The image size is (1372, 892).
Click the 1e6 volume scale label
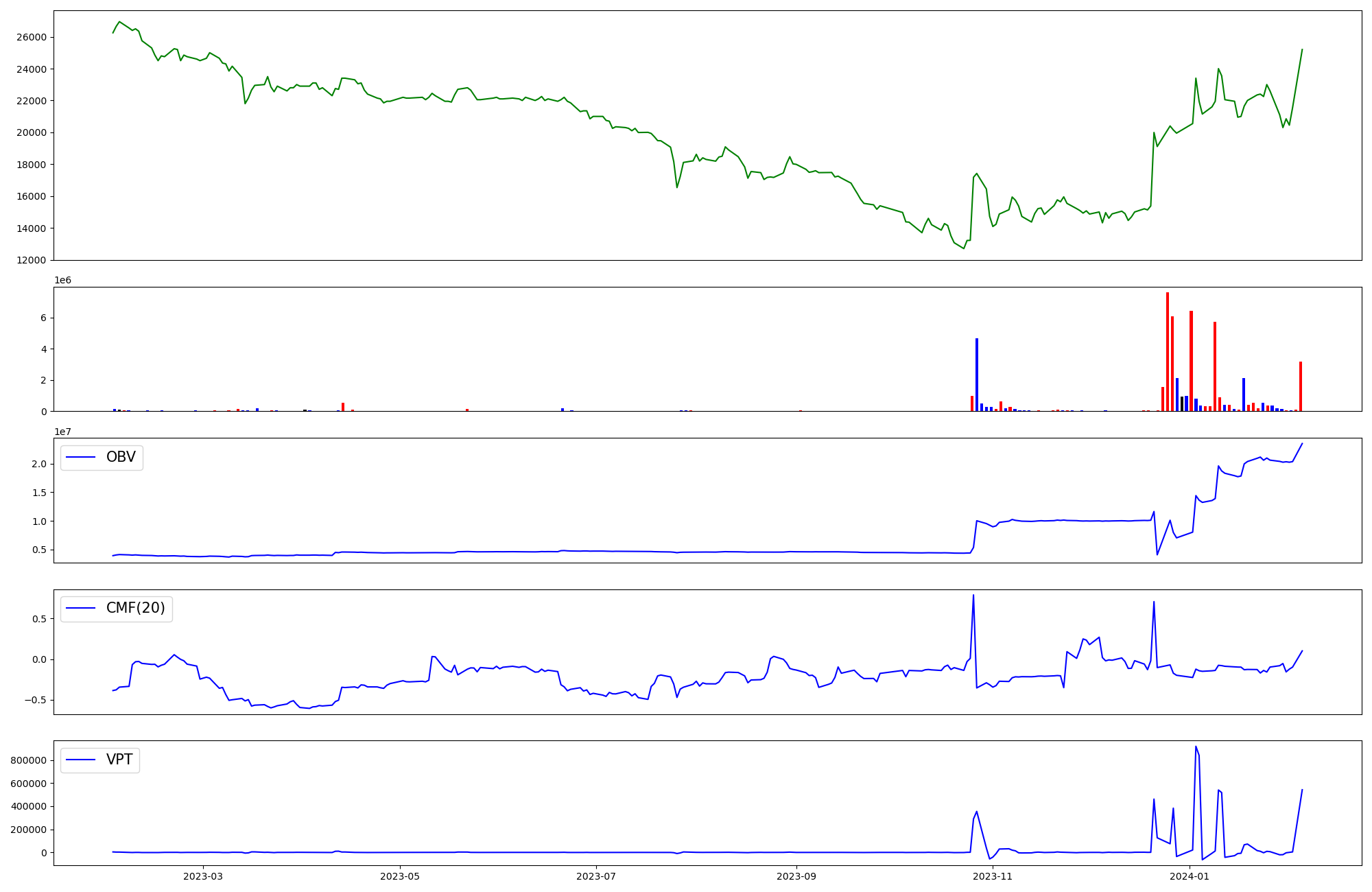(62, 281)
